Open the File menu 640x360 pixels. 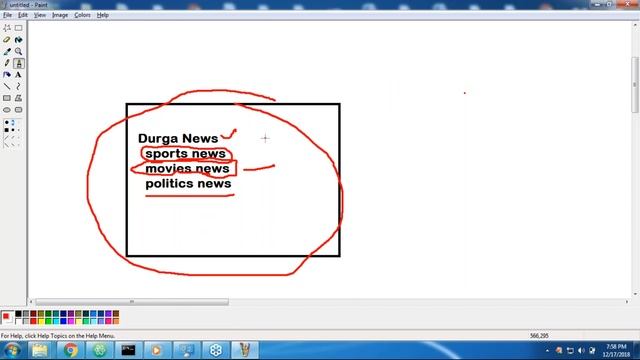point(7,15)
